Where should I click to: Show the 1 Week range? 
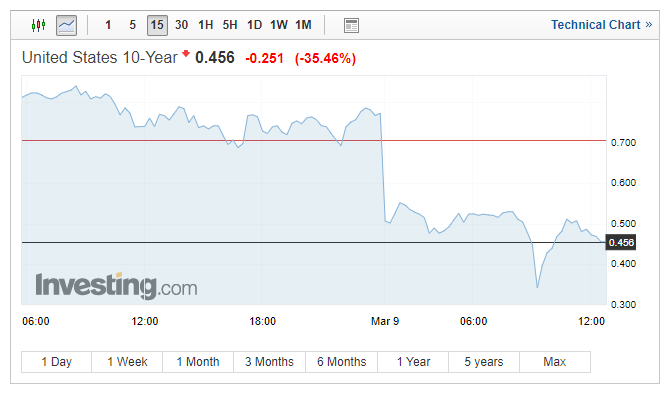(x=127, y=362)
